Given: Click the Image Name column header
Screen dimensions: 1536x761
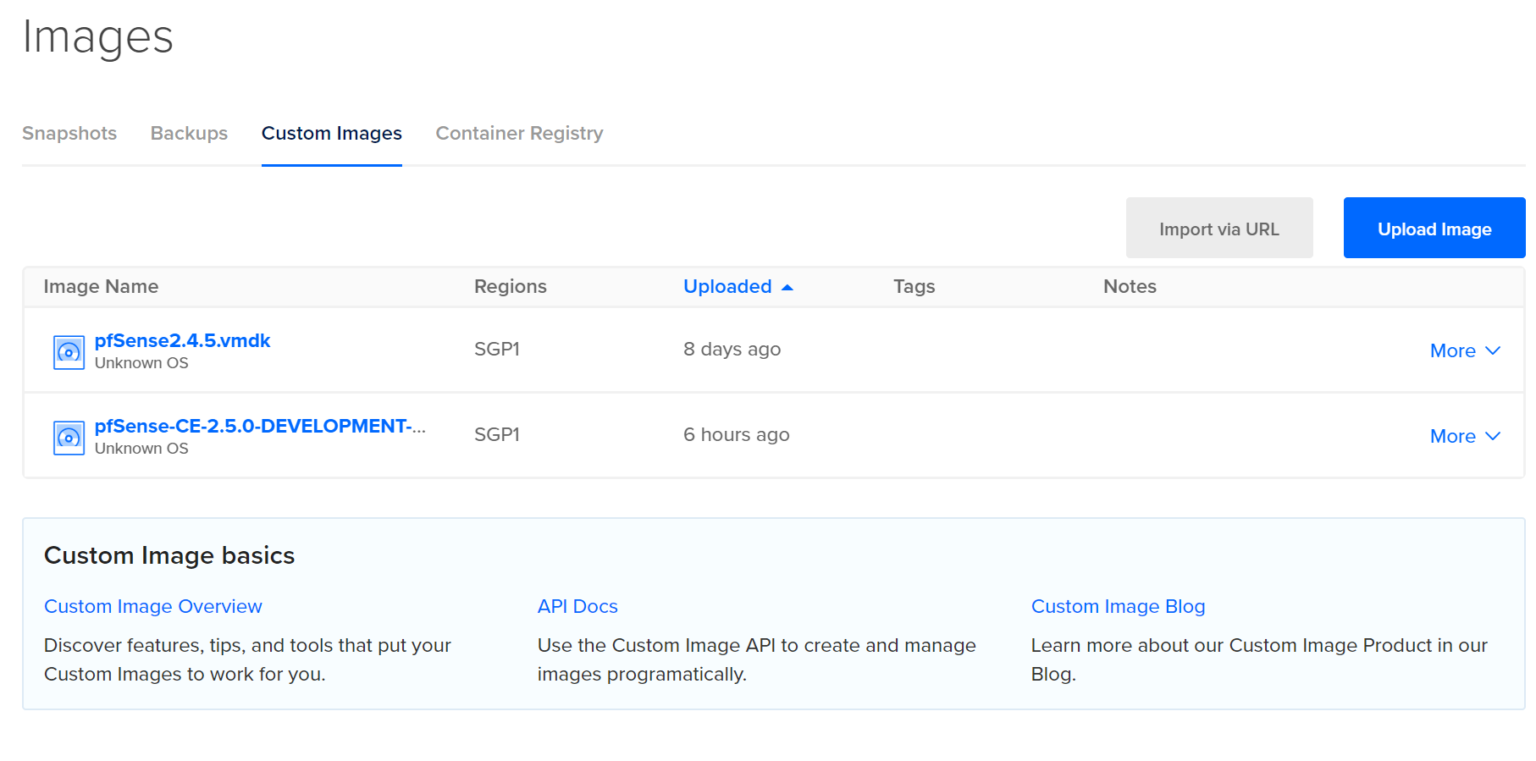Looking at the screenshot, I should coord(101,286).
